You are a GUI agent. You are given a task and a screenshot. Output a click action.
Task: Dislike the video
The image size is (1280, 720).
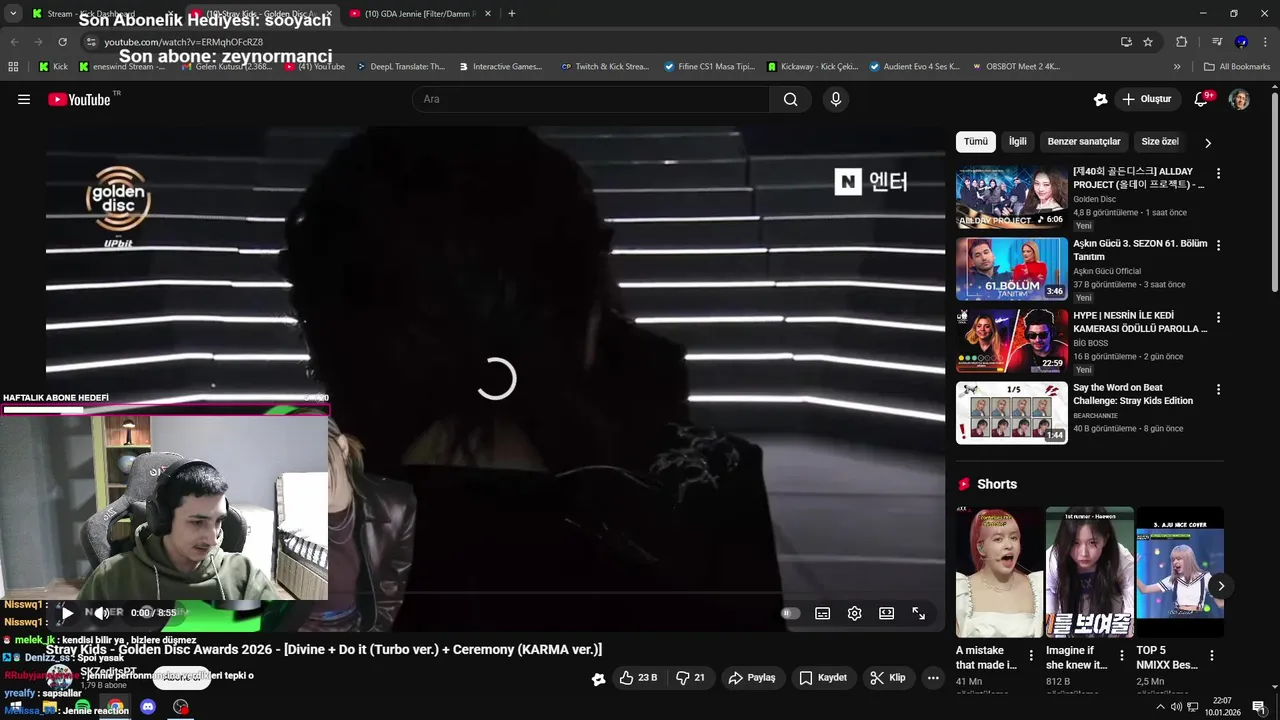click(x=690, y=677)
